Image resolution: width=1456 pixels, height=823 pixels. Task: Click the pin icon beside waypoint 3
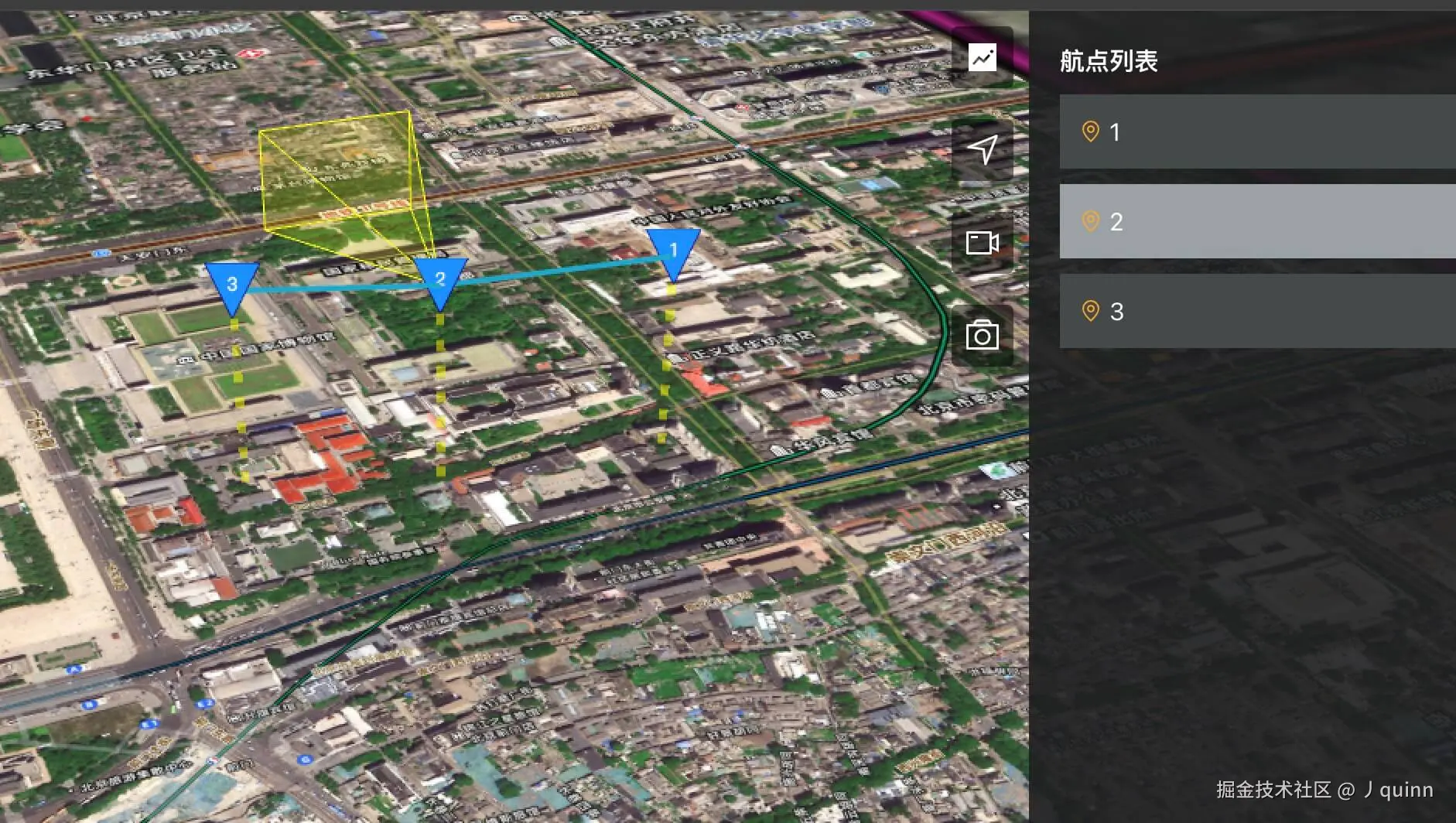point(1090,311)
